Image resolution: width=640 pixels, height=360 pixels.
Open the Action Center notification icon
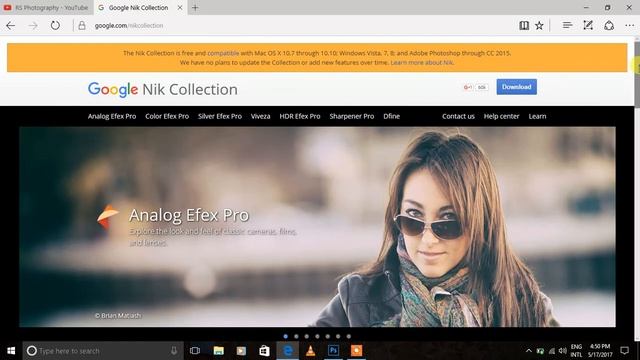click(624, 351)
